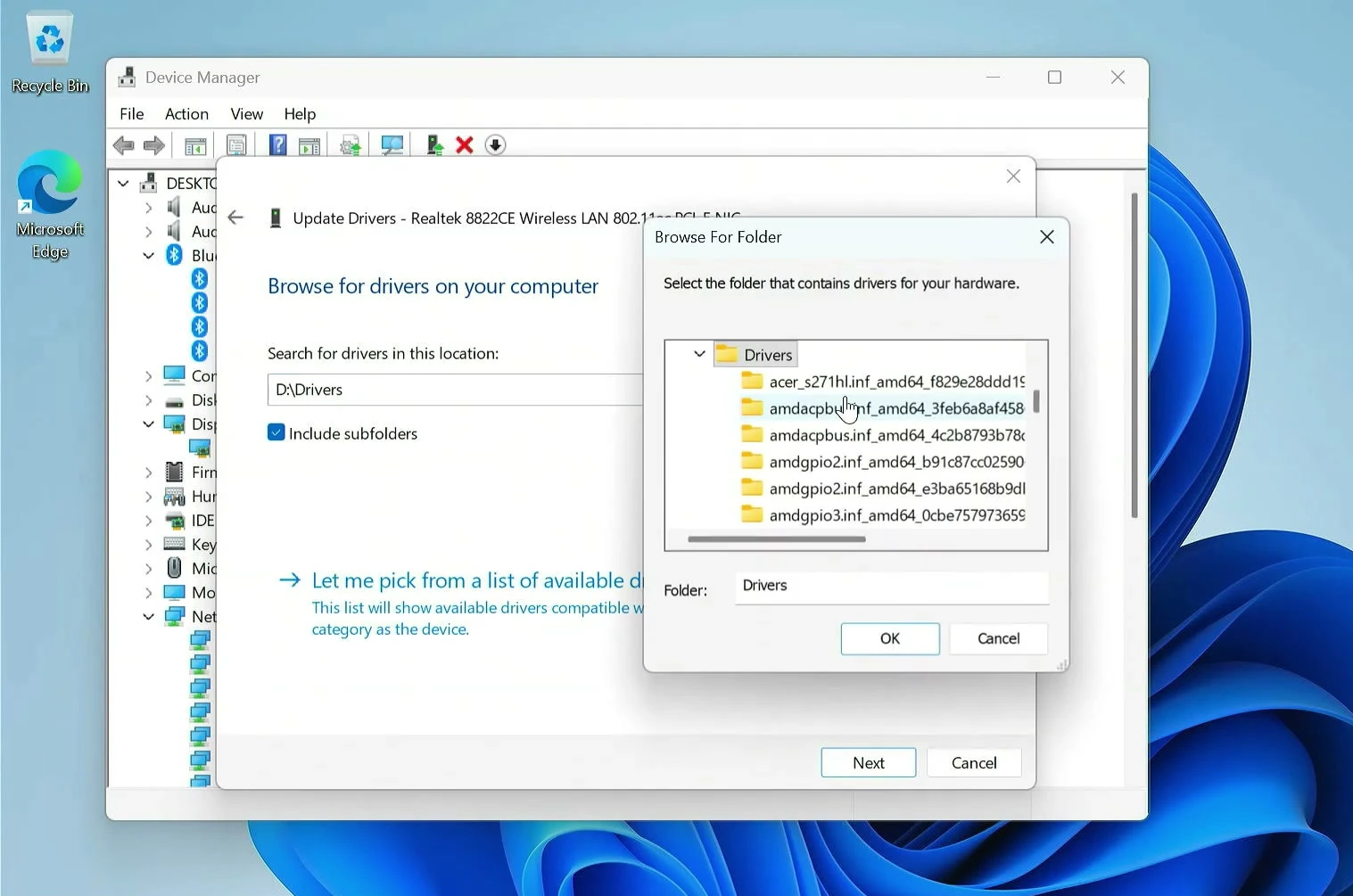The width and height of the screenshot is (1353, 896).
Task: Collapse the Drivers folder in Browse For Folder
Action: [x=700, y=354]
